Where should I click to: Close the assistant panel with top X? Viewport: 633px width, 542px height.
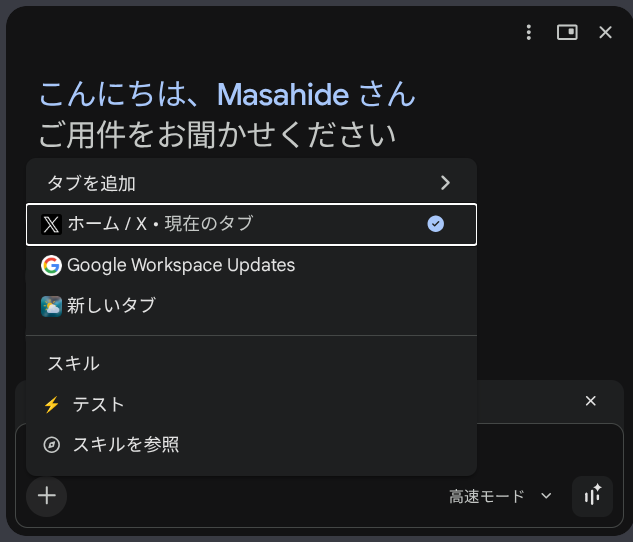(x=605, y=33)
